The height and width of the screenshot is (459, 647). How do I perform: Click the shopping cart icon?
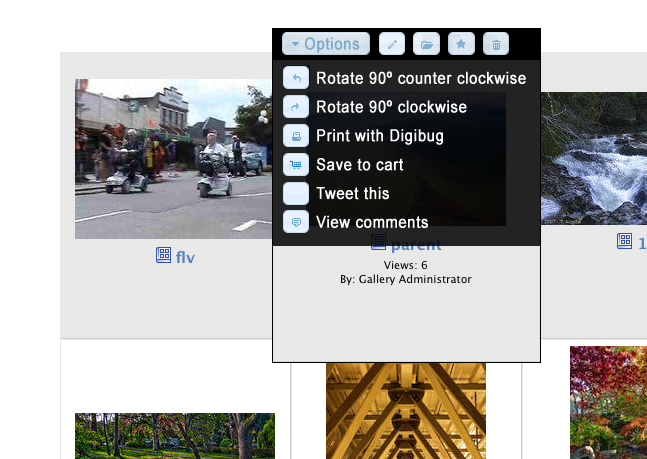[x=296, y=164]
